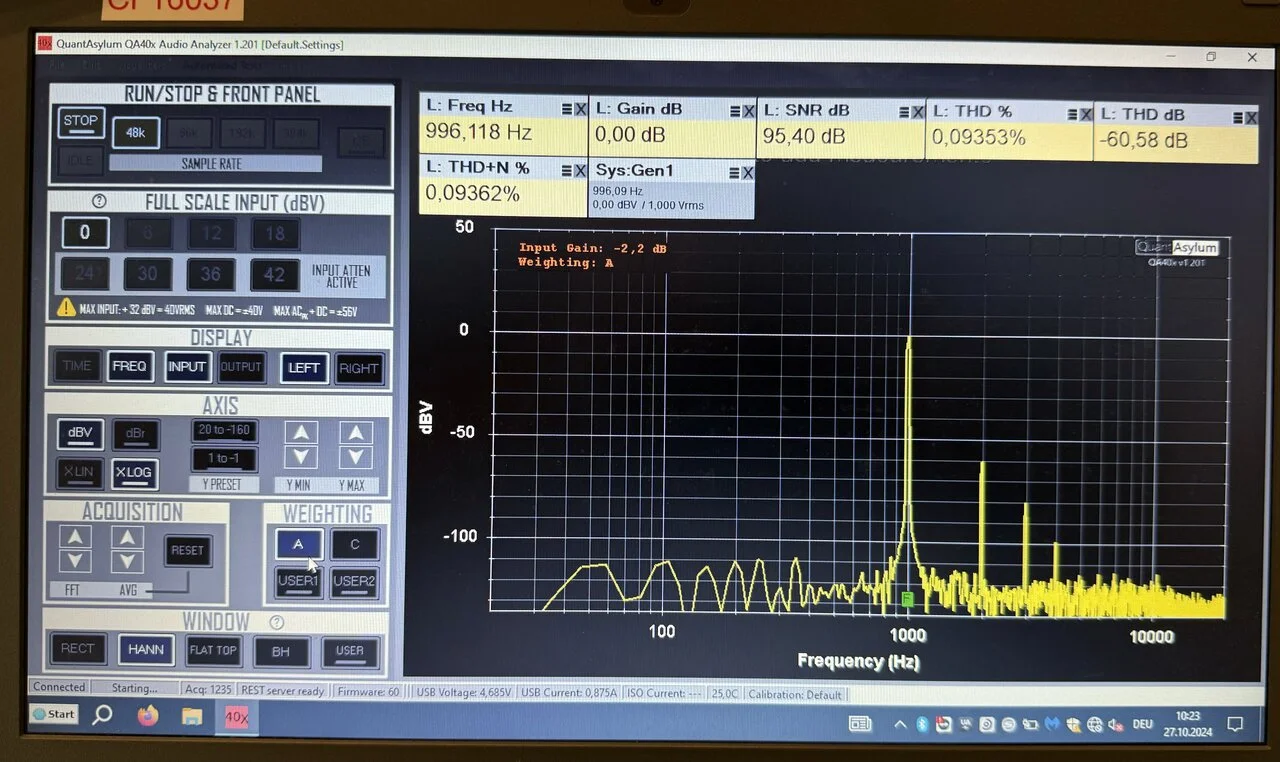Viewport: 1280px width, 762px height.
Task: Switch the display to the RIGHT channel
Action: pos(358,368)
